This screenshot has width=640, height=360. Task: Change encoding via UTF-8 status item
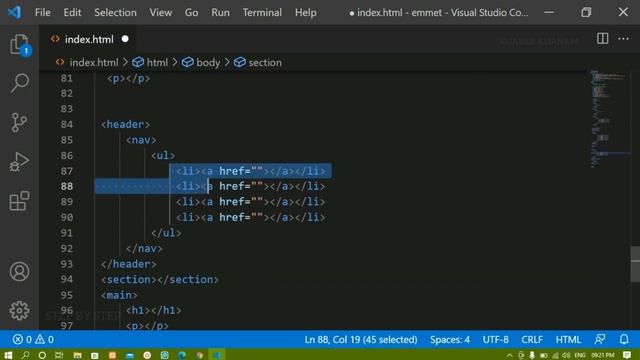(496, 340)
